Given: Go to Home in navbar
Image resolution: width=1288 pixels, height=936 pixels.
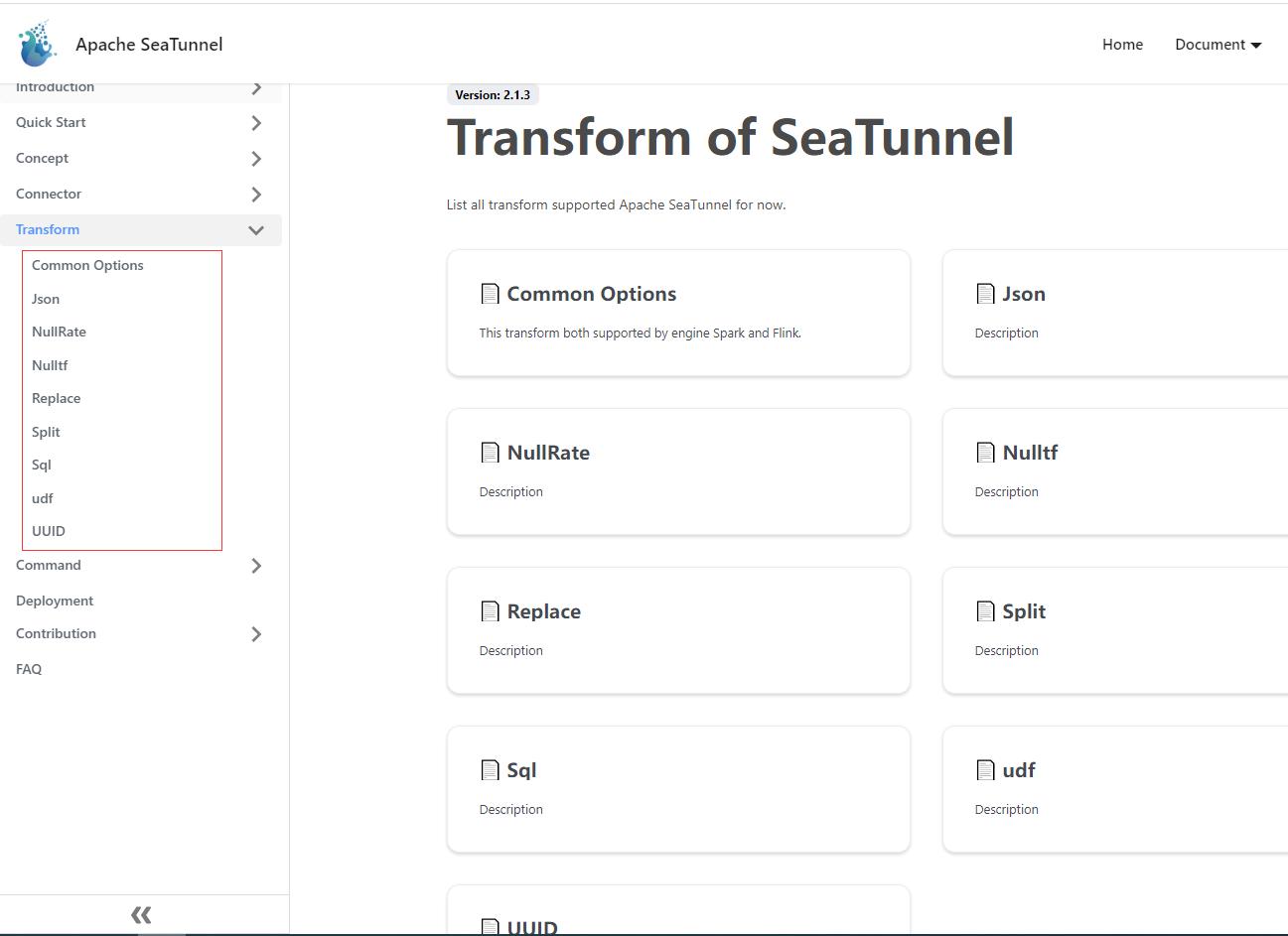Looking at the screenshot, I should tap(1122, 45).
